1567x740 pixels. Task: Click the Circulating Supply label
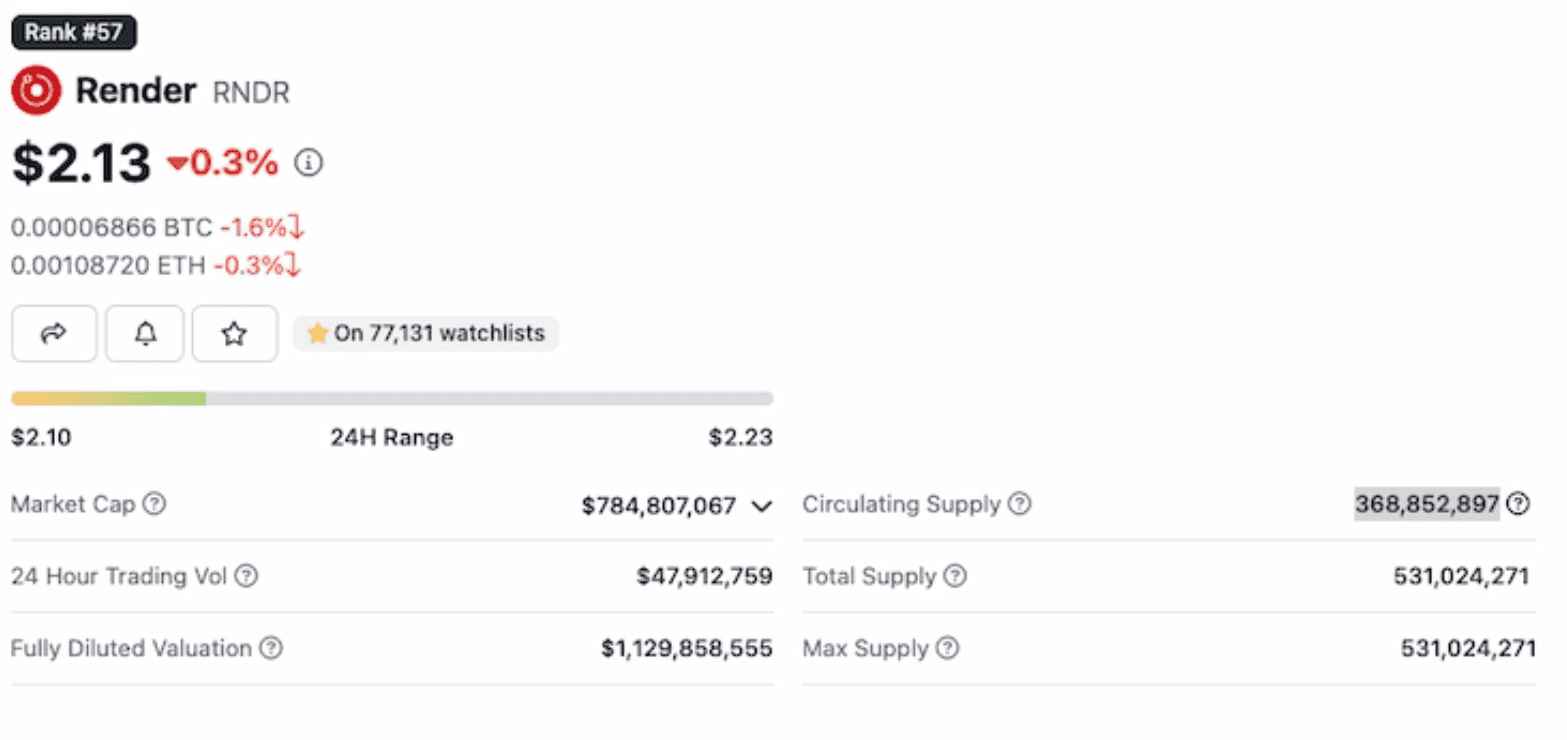[902, 504]
